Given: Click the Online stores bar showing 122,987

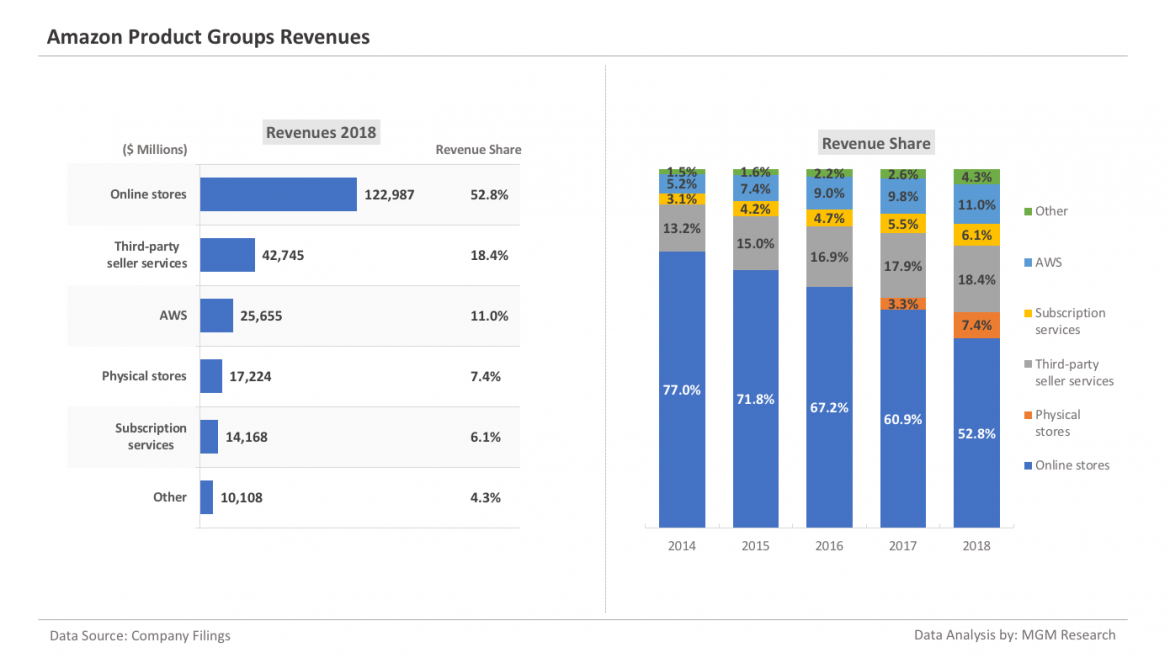Looking at the screenshot, I should pos(278,194).
